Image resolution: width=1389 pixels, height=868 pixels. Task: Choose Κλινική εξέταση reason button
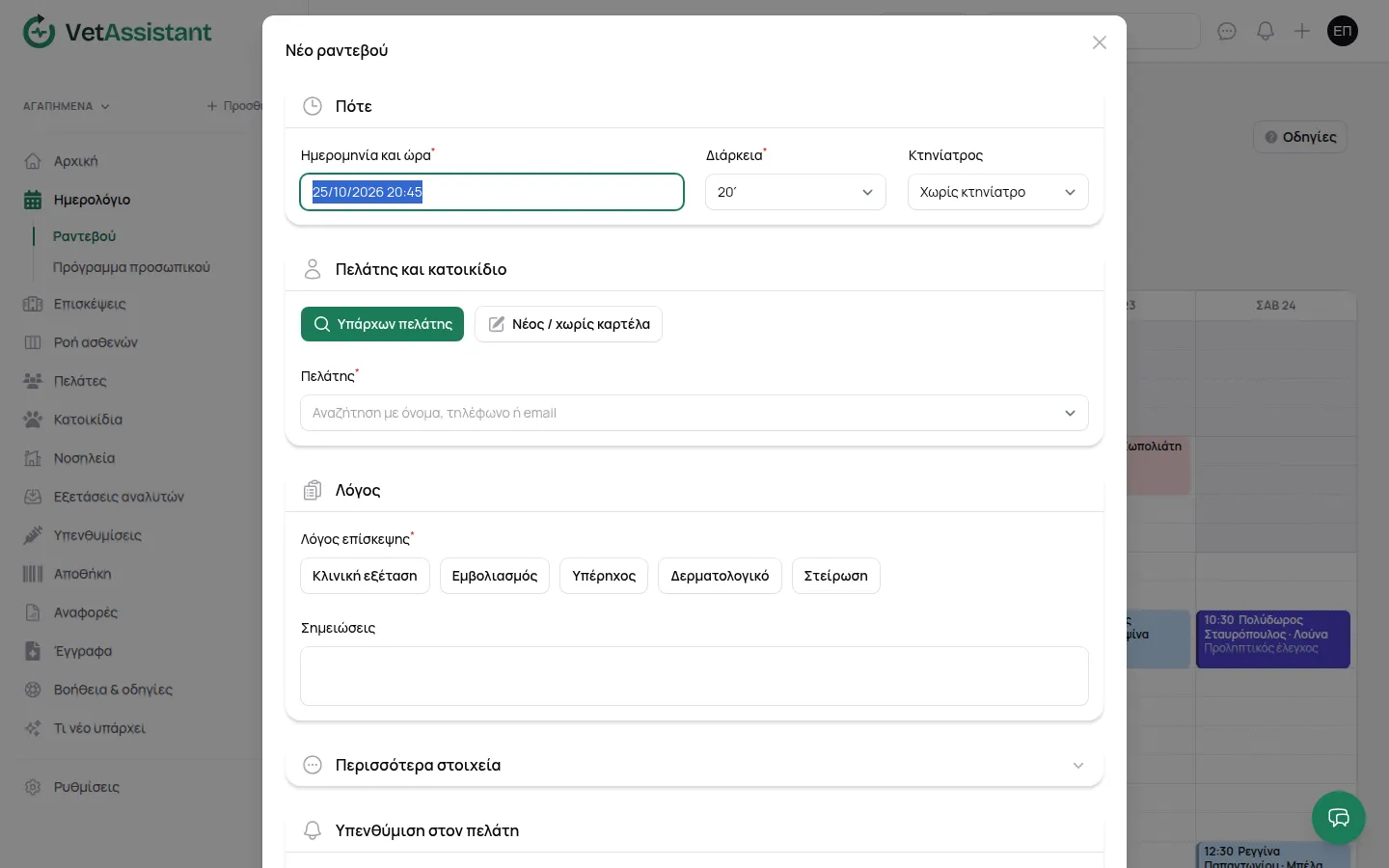[365, 576]
